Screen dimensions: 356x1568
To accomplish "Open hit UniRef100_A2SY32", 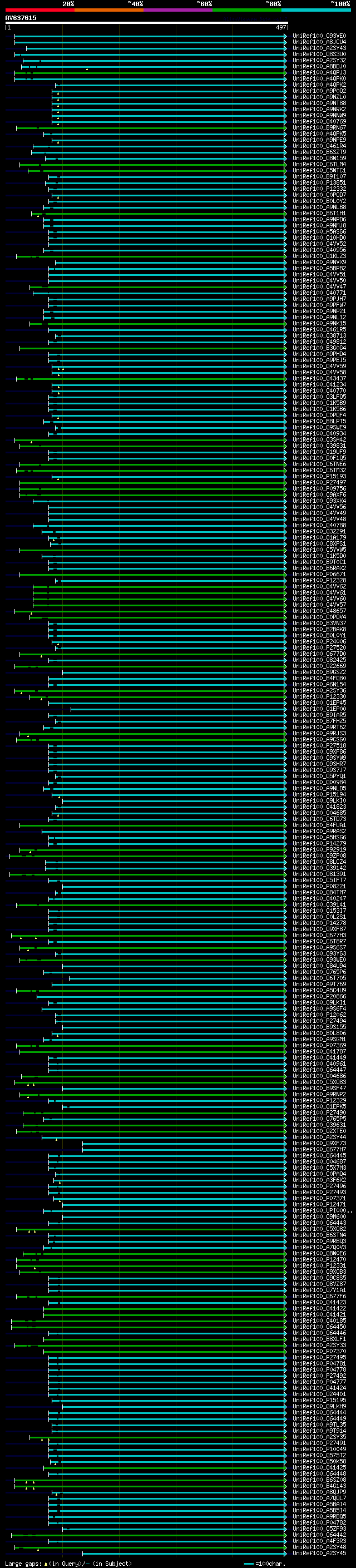I will [319, 60].
